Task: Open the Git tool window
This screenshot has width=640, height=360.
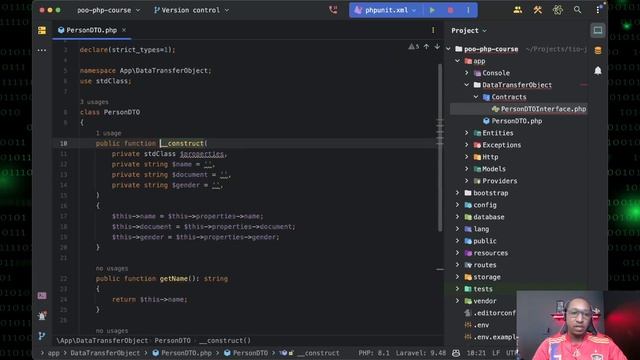Action: coord(42,336)
